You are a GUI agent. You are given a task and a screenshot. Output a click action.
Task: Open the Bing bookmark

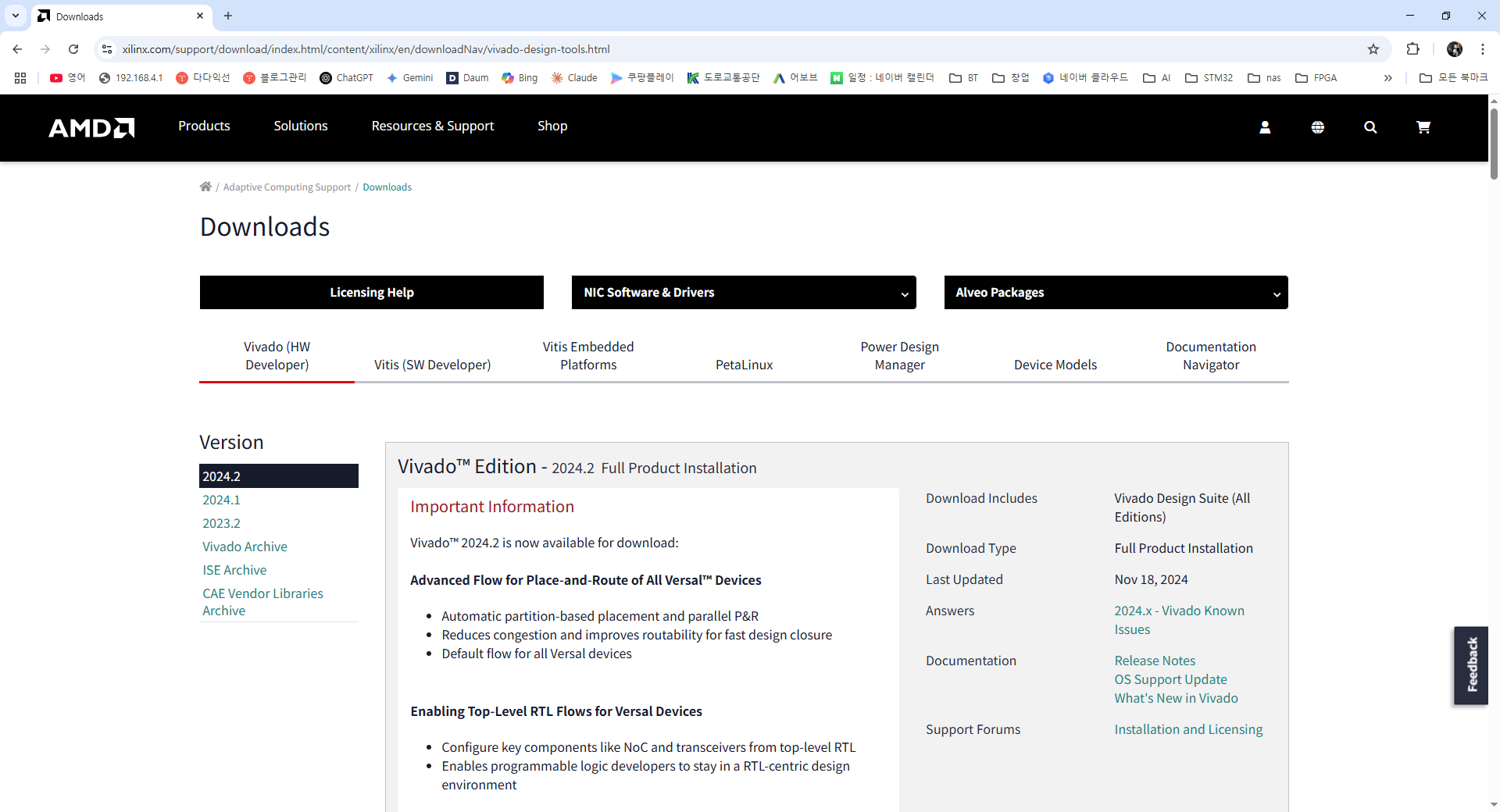point(520,78)
